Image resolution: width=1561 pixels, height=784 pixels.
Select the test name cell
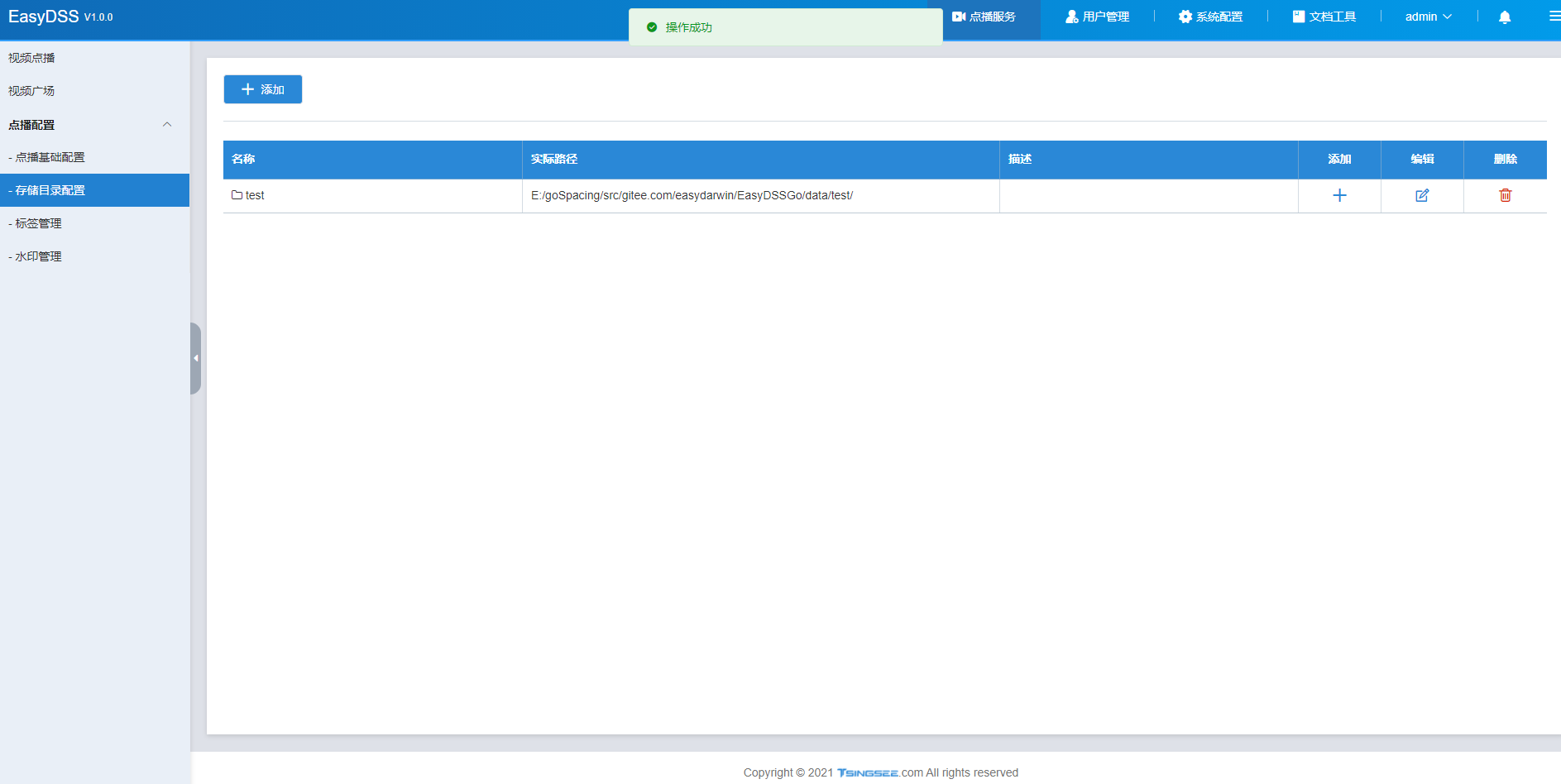[x=372, y=195]
